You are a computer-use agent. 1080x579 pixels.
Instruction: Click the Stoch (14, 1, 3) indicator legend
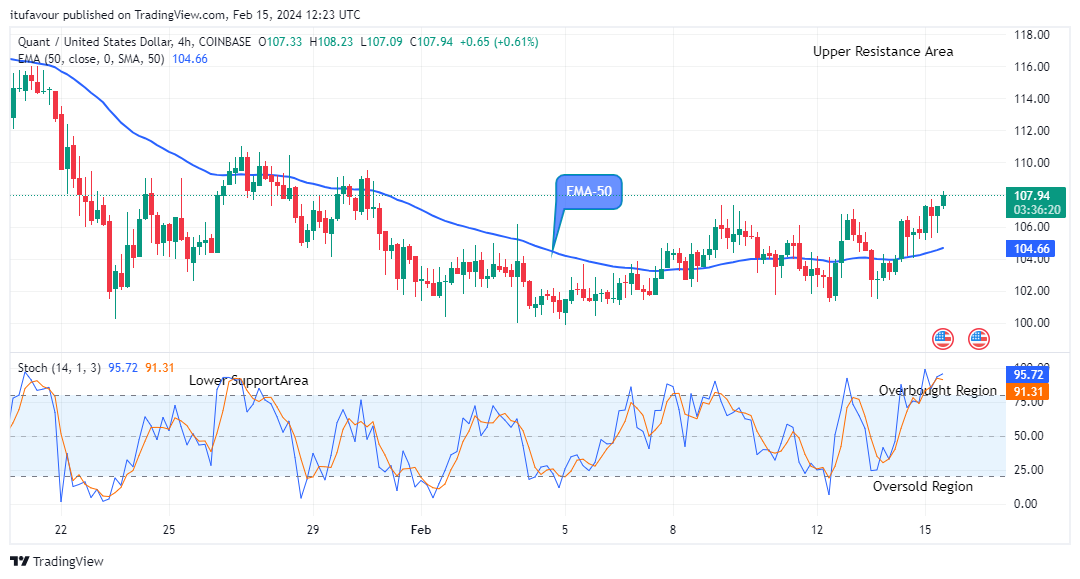tap(60, 368)
